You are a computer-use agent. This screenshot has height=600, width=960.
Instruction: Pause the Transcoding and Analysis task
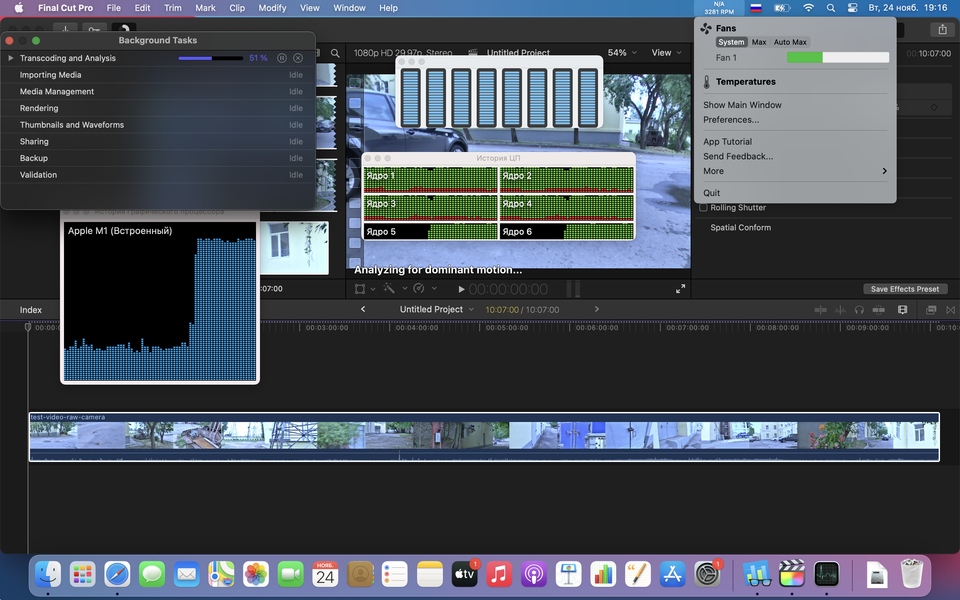coord(282,58)
